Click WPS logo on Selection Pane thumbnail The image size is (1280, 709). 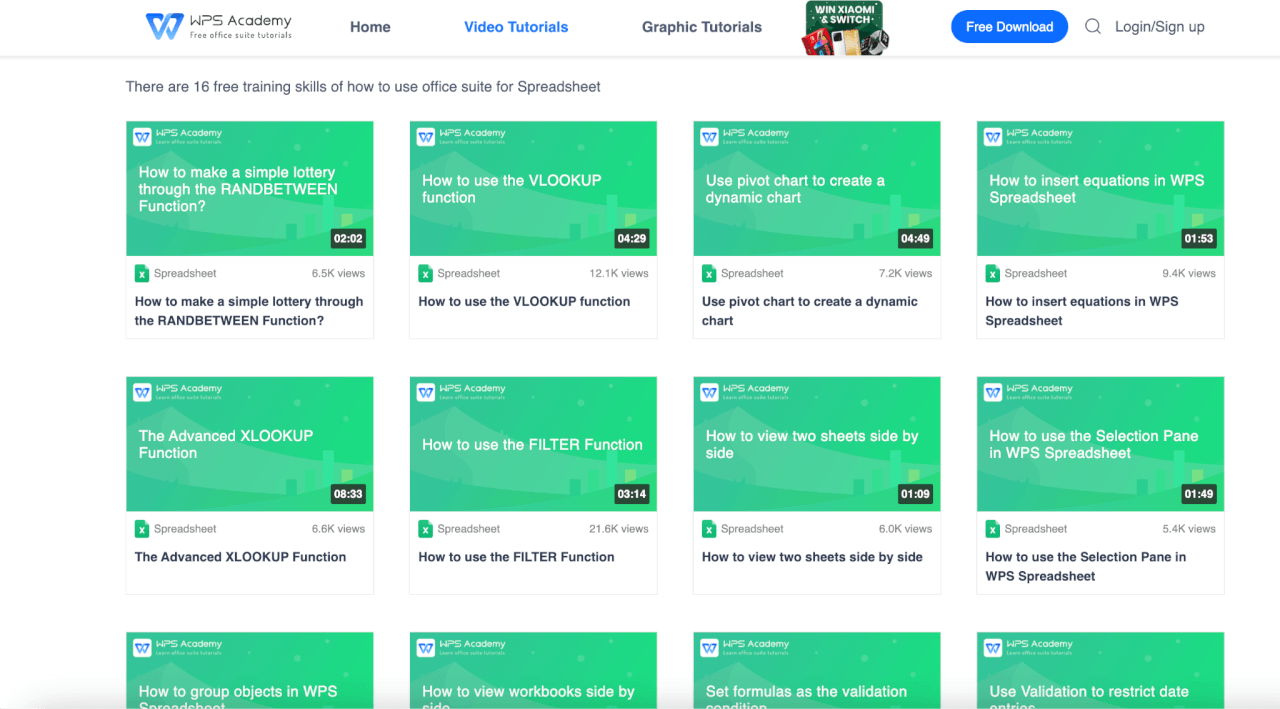pos(993,392)
